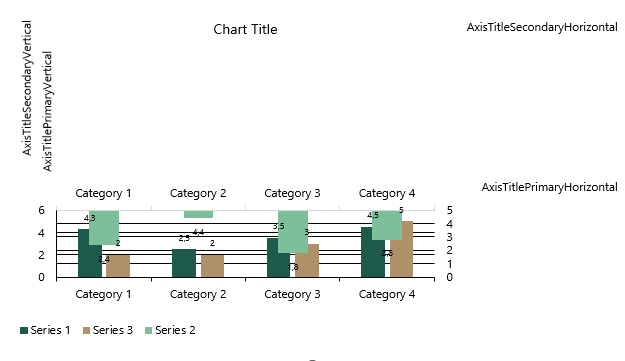Select the AxisTitlePrimaryVertical rotated label

(x=47, y=111)
